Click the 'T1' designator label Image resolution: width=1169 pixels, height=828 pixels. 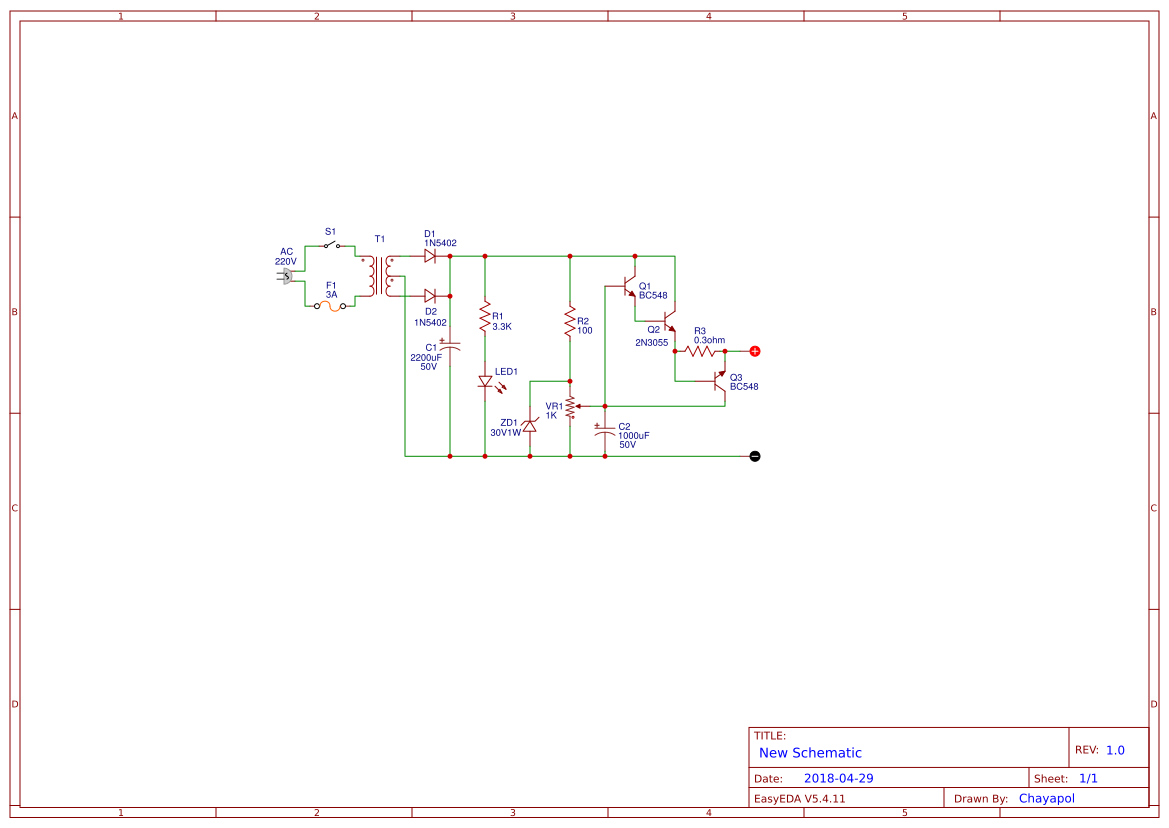[379, 238]
